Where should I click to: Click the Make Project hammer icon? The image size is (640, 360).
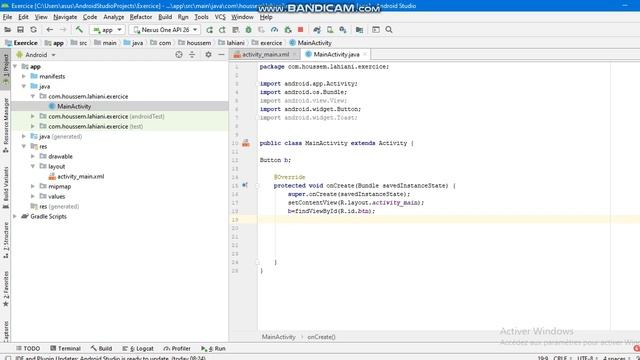click(79, 29)
